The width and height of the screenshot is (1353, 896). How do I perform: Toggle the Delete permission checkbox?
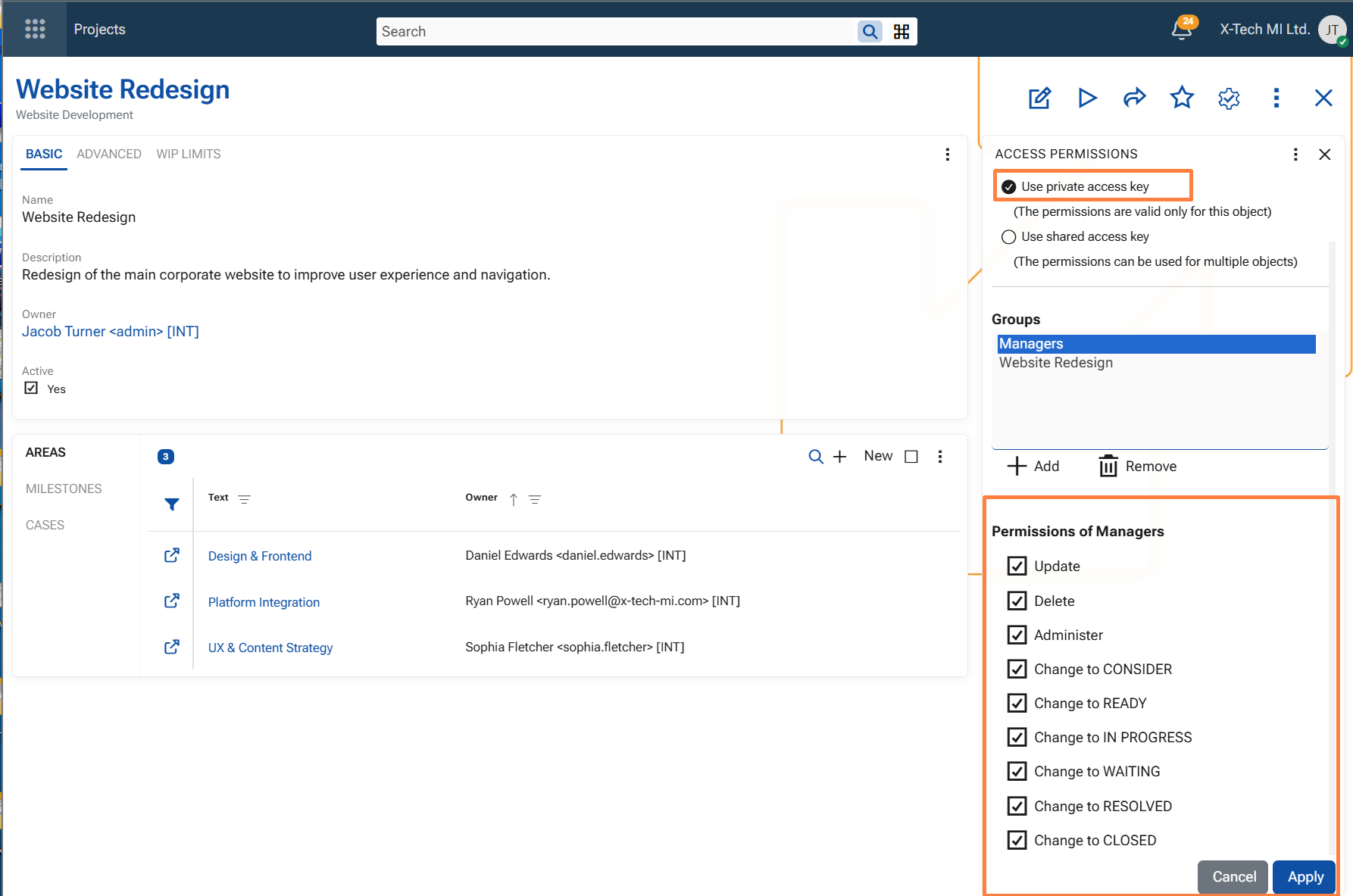pos(1017,601)
